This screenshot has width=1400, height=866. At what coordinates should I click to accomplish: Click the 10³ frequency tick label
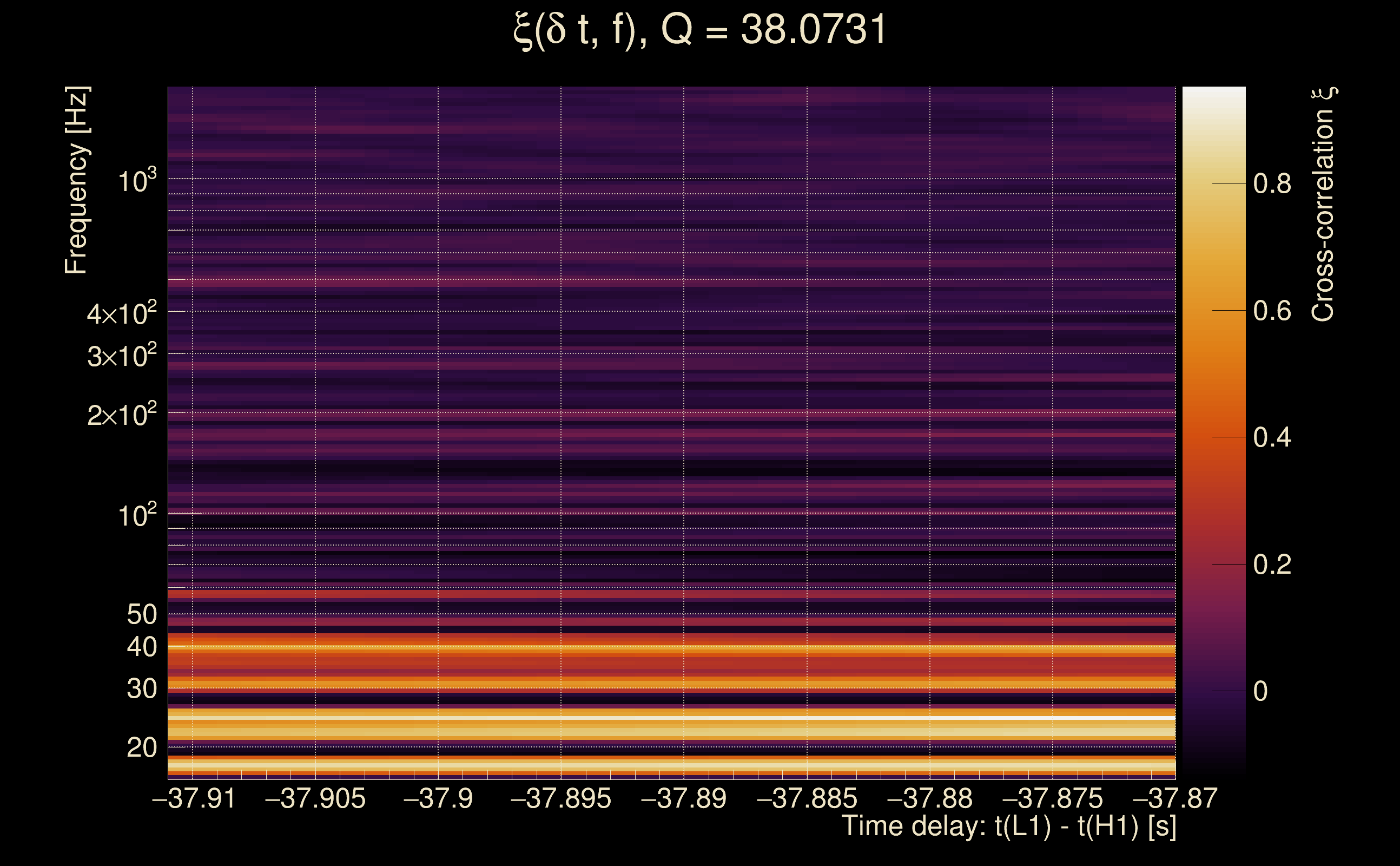pos(136,181)
